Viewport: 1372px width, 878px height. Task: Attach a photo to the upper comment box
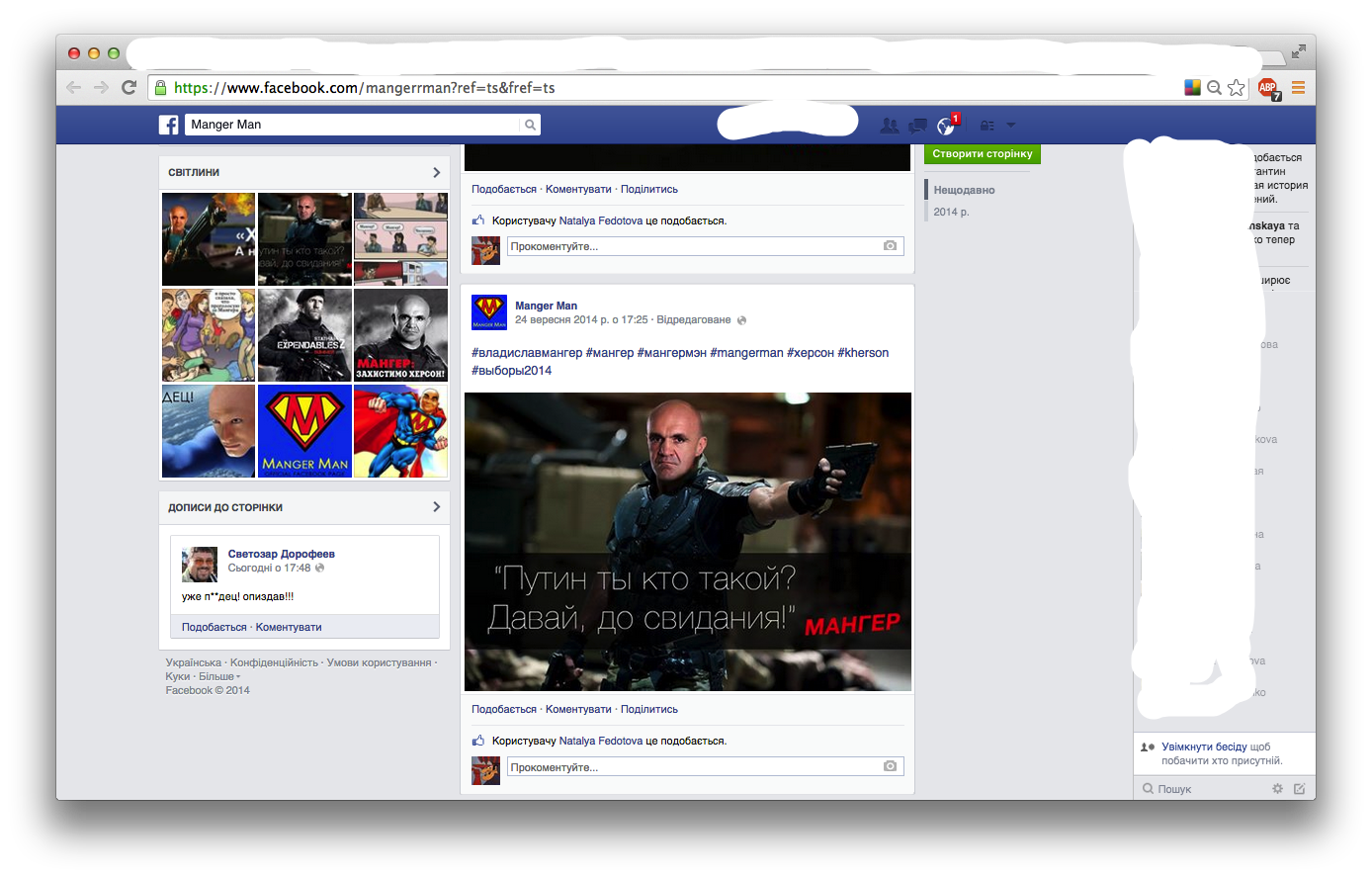pos(890,245)
